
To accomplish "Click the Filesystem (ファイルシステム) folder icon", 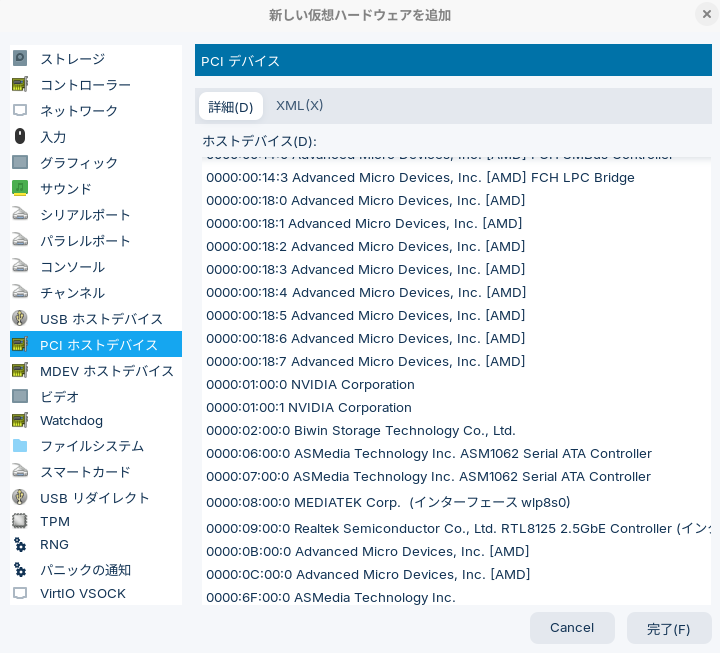I will click(20, 445).
